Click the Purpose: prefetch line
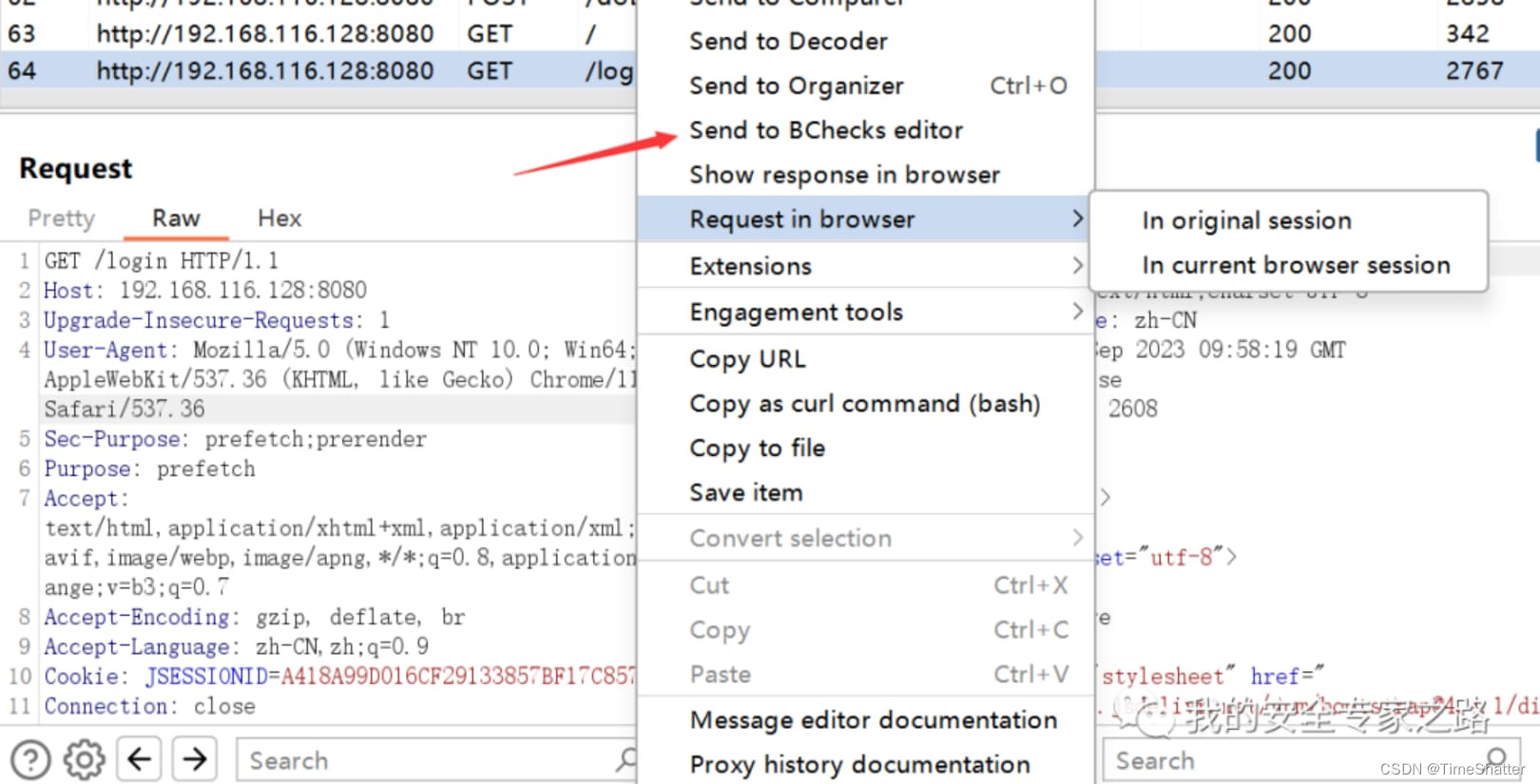Viewport: 1540px width, 784px height. (x=150, y=468)
